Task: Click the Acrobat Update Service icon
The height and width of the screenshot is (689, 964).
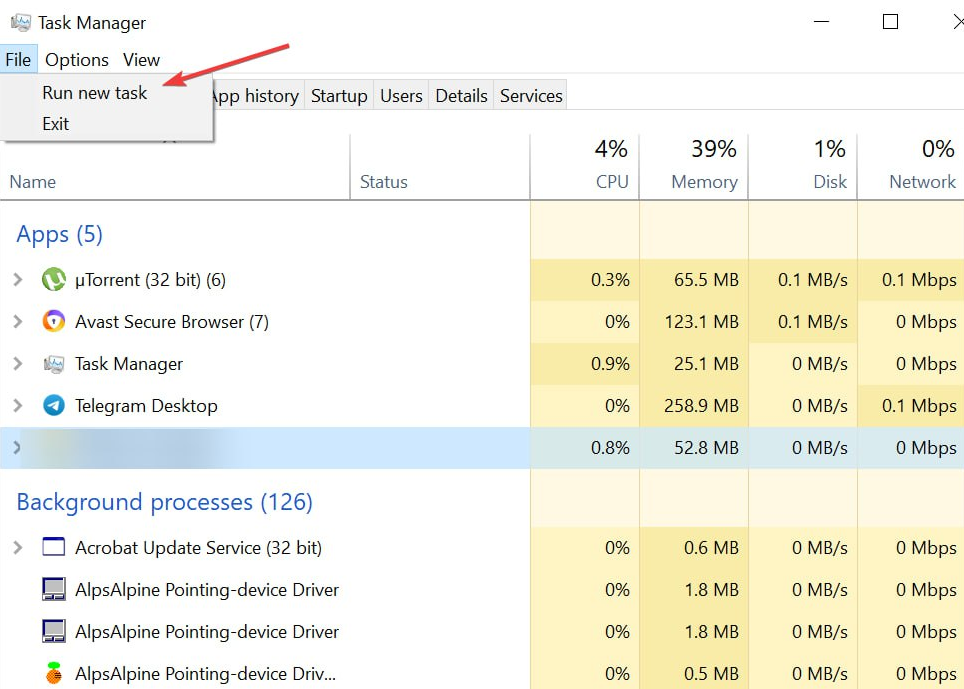Action: point(53,546)
